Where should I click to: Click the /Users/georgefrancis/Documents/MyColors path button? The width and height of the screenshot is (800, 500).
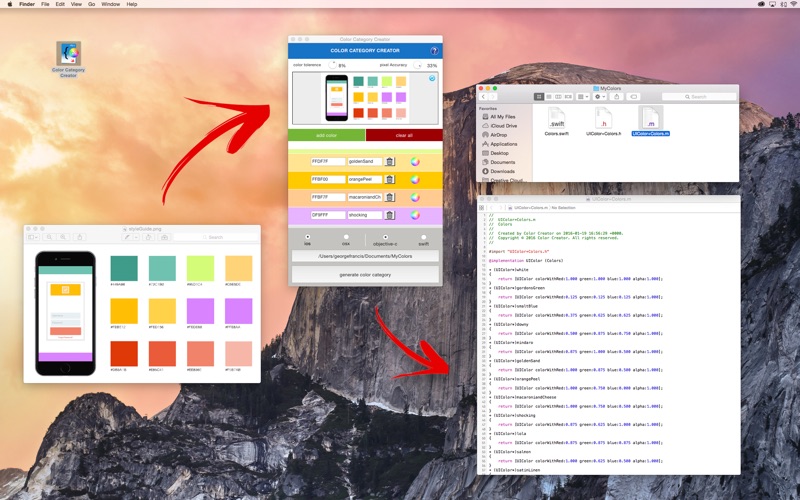[365, 256]
